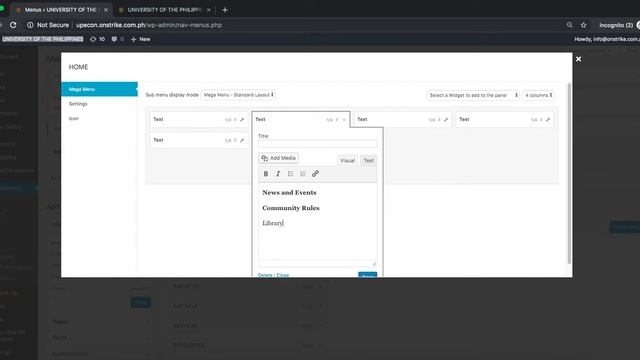Switch the editor to the Text tab

[x=369, y=160]
